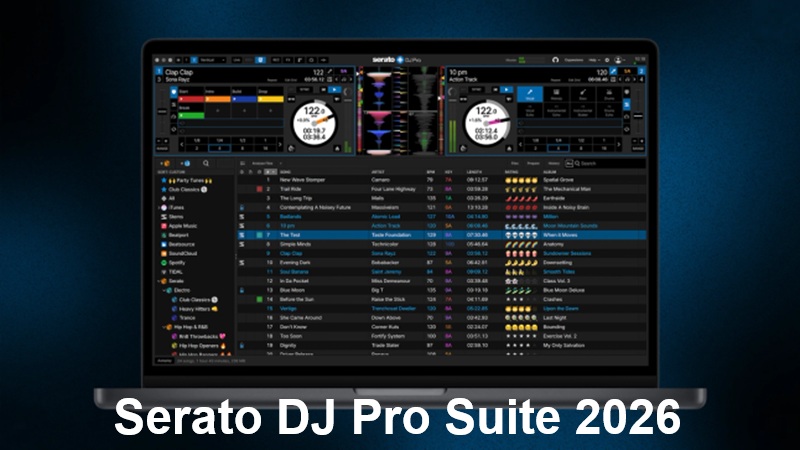Show previous loop sizes on deck 1

182,144
